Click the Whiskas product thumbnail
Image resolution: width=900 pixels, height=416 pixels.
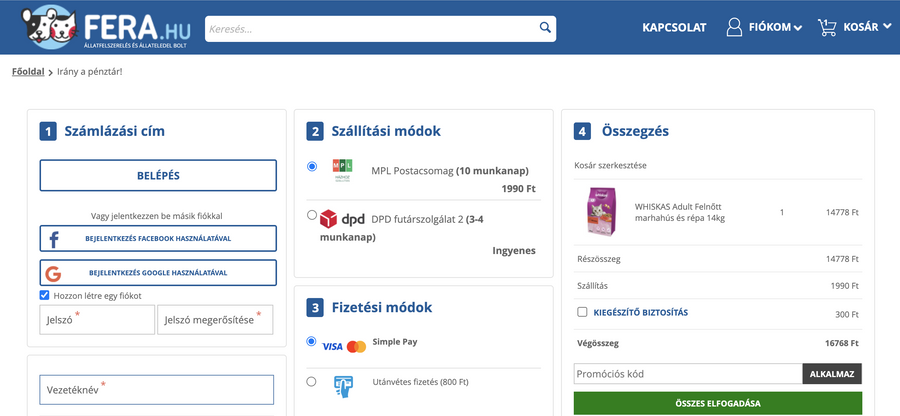point(600,212)
